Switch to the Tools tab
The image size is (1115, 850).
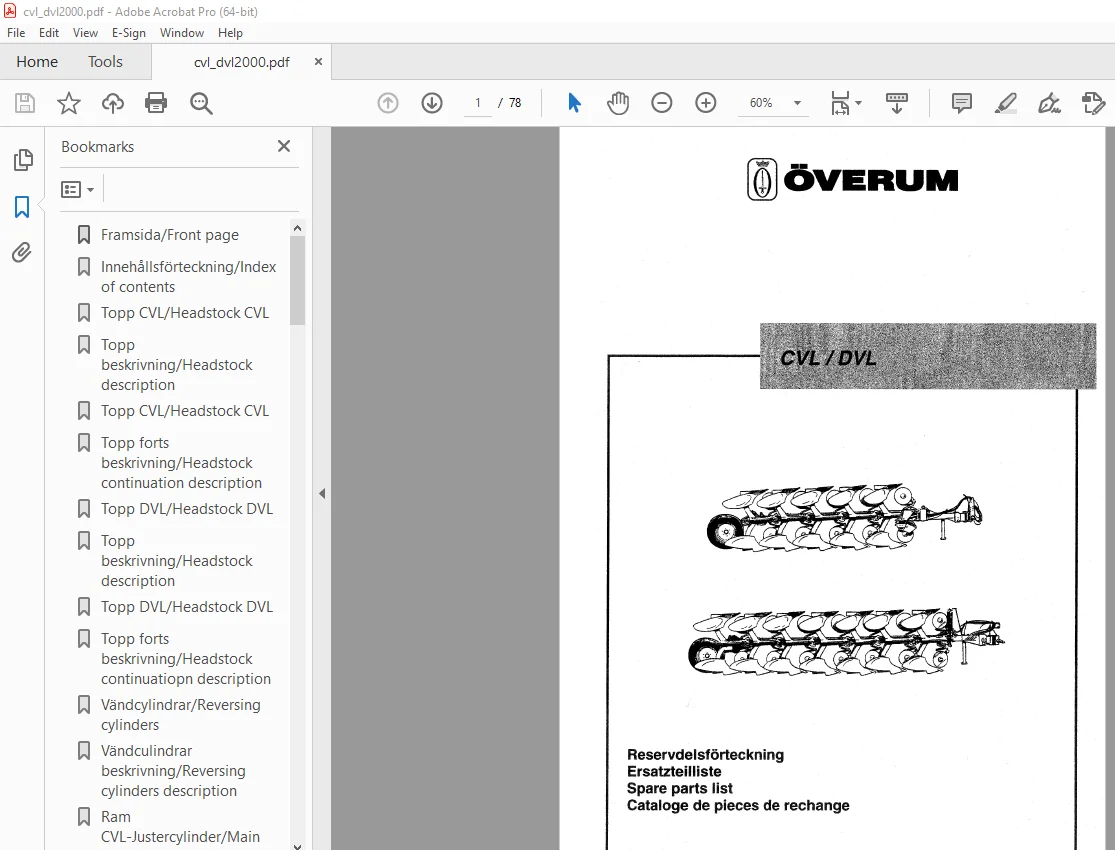pyautogui.click(x=105, y=62)
